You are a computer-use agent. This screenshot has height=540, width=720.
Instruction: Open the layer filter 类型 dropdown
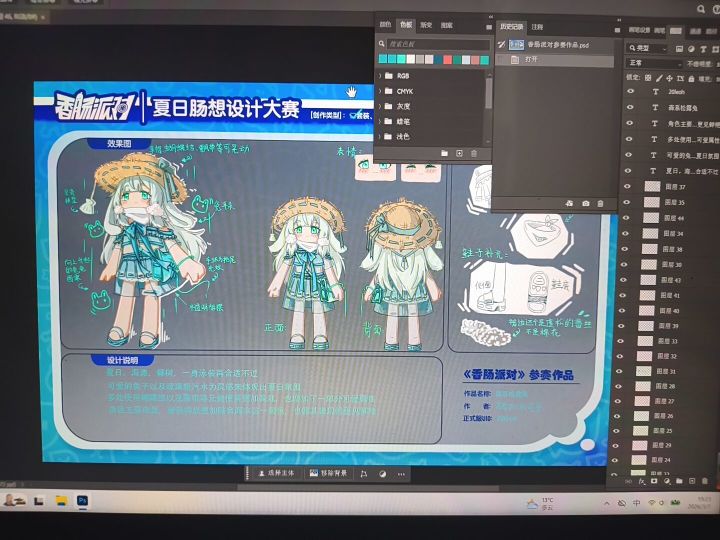[x=647, y=48]
